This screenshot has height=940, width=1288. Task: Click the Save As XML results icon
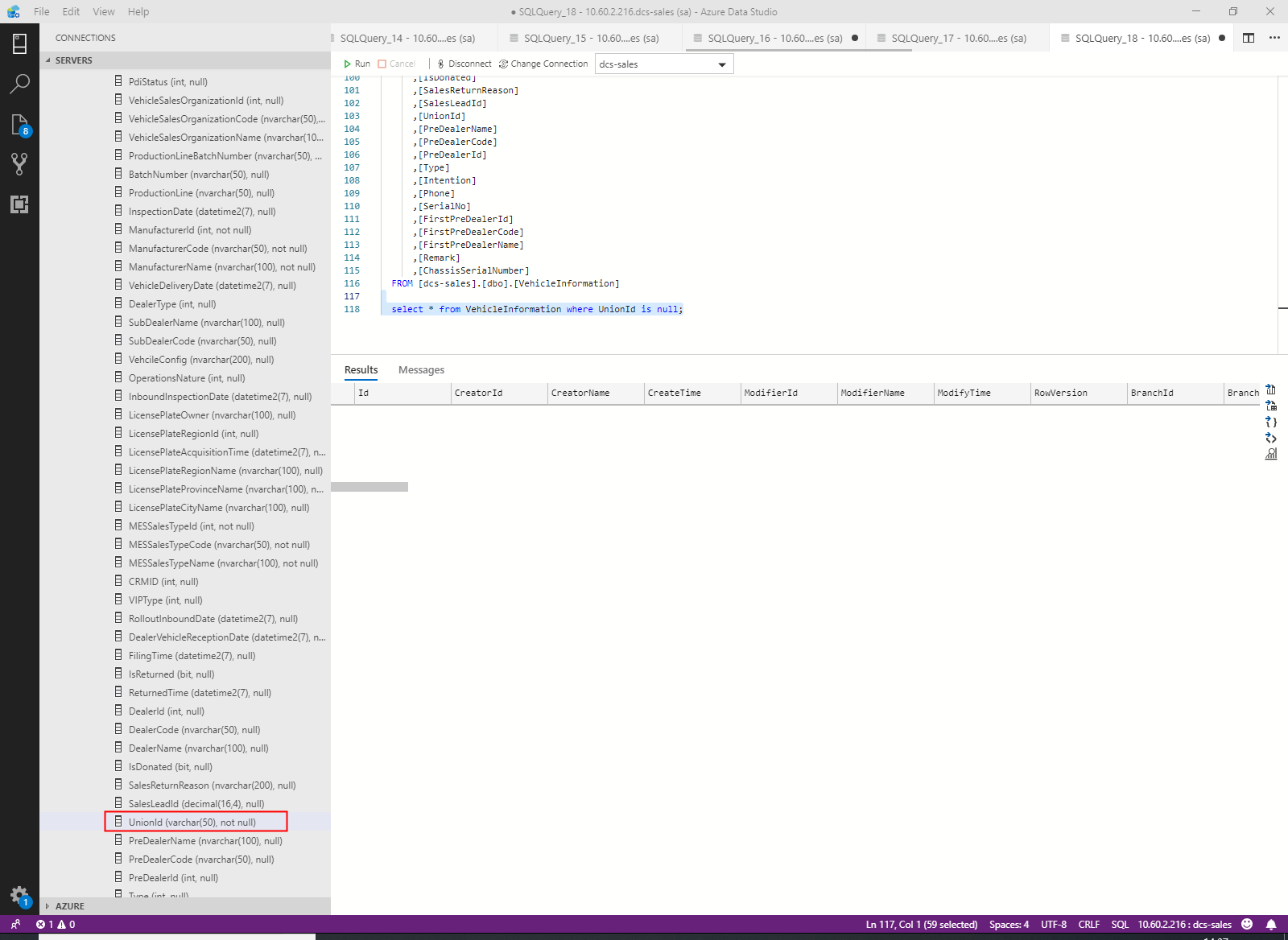pyautogui.click(x=1271, y=438)
